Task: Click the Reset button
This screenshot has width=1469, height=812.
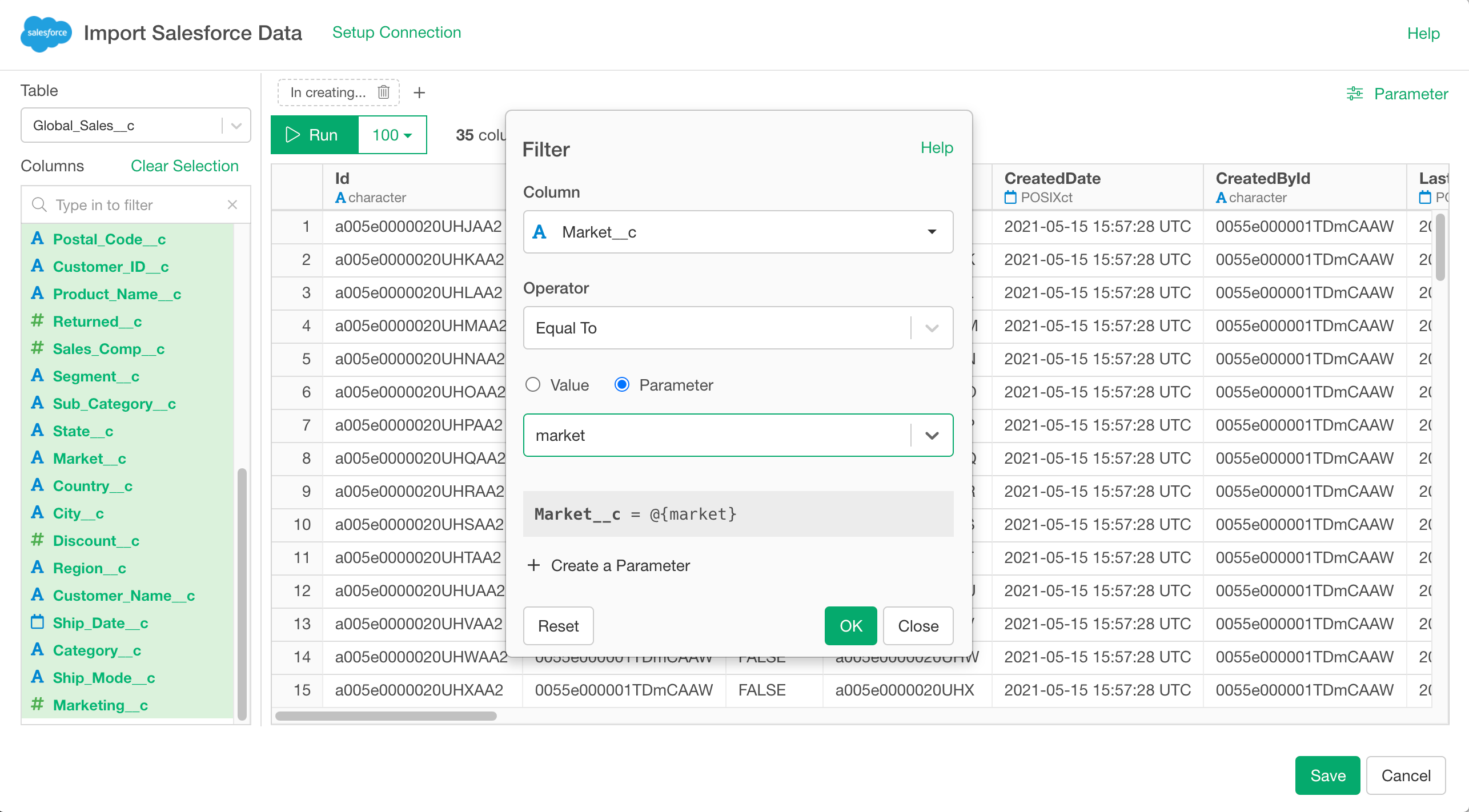Action: (558, 626)
